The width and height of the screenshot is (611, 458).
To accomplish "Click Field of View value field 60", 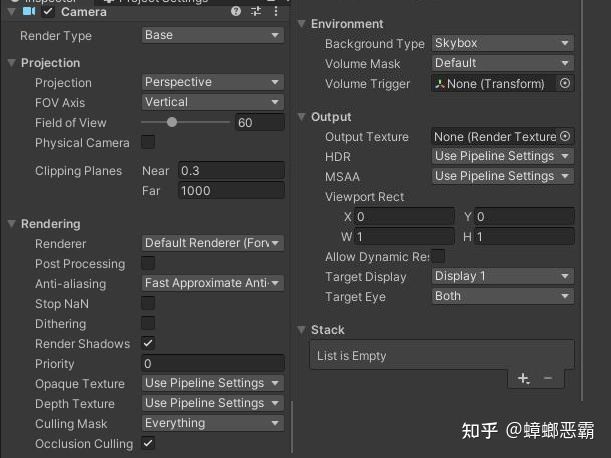I will point(260,122).
